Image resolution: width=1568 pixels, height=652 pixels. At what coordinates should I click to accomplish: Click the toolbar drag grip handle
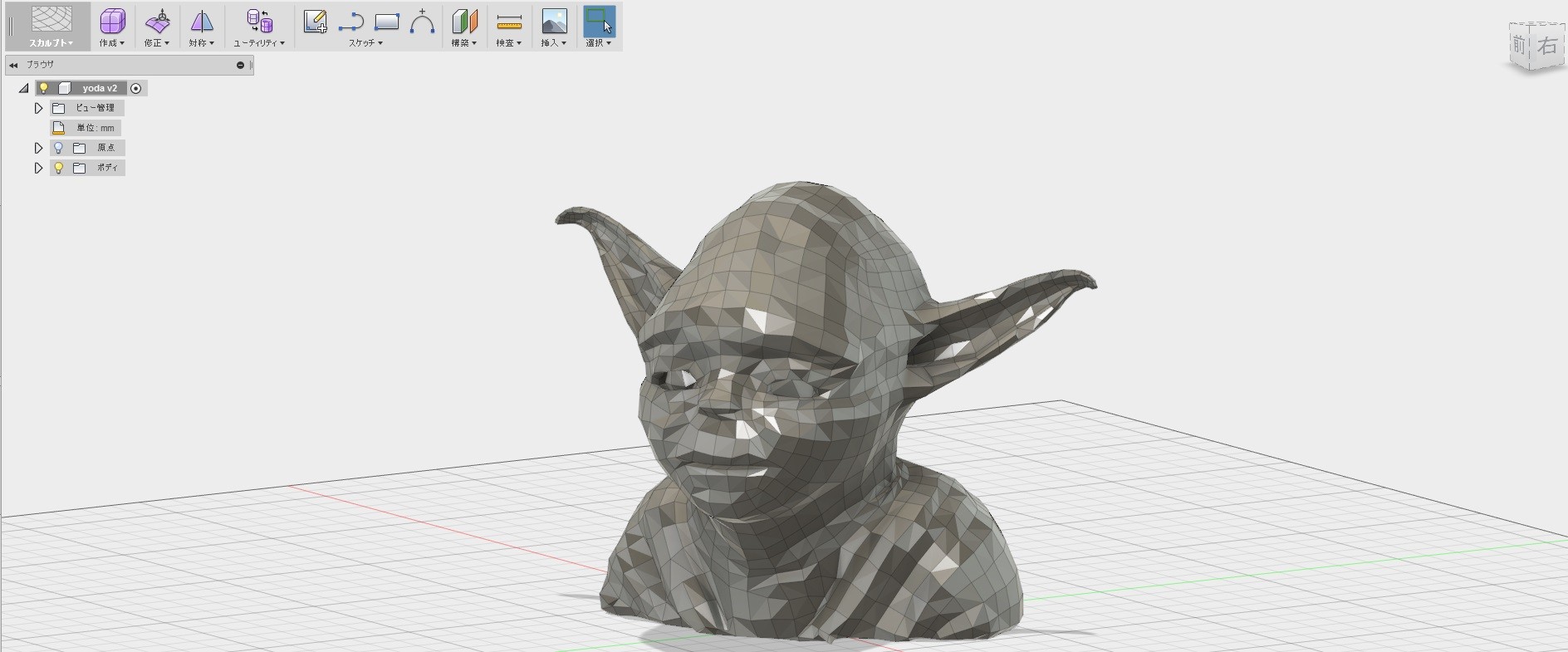coord(11,27)
